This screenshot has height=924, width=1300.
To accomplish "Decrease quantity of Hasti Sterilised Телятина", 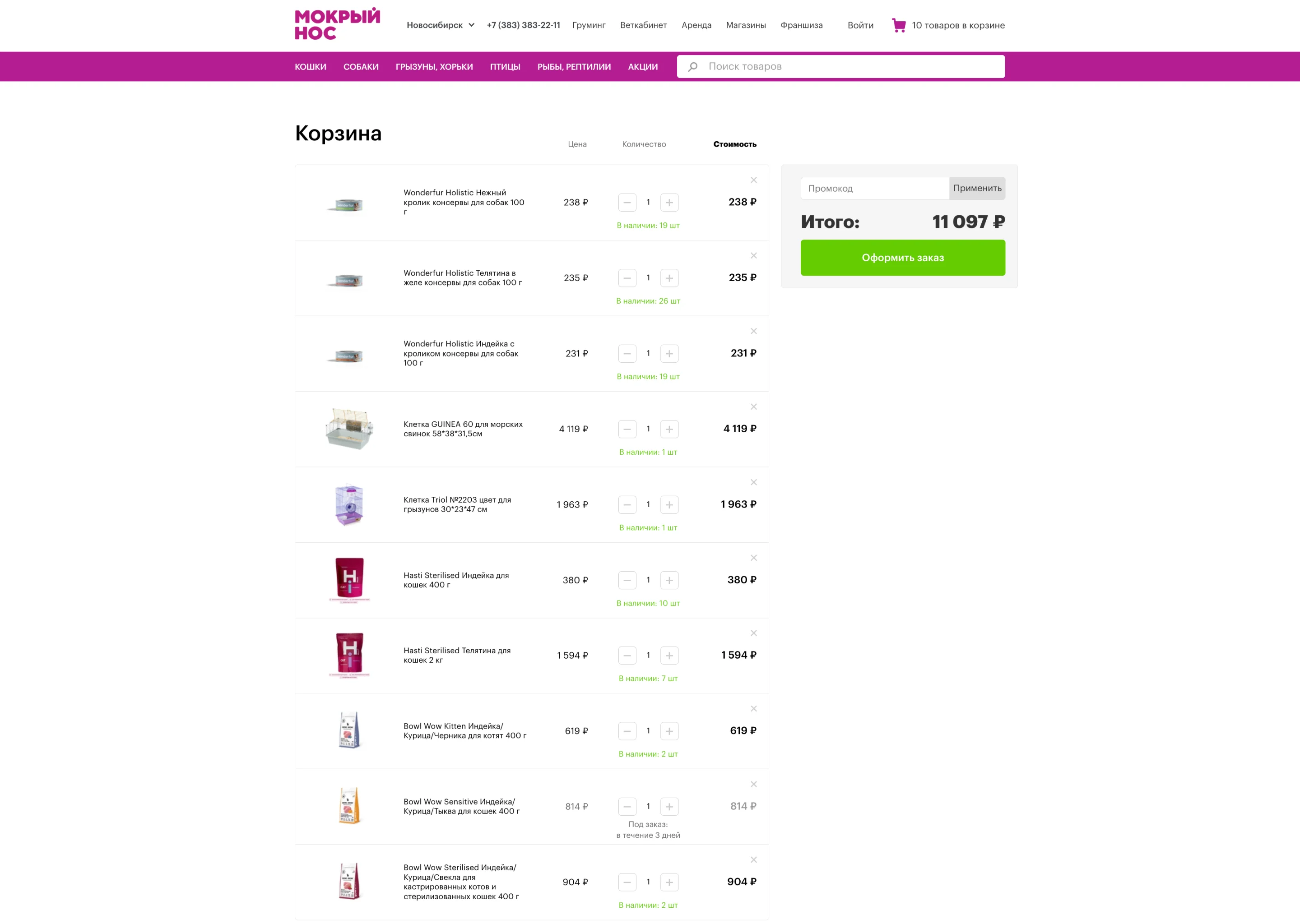I will click(627, 656).
